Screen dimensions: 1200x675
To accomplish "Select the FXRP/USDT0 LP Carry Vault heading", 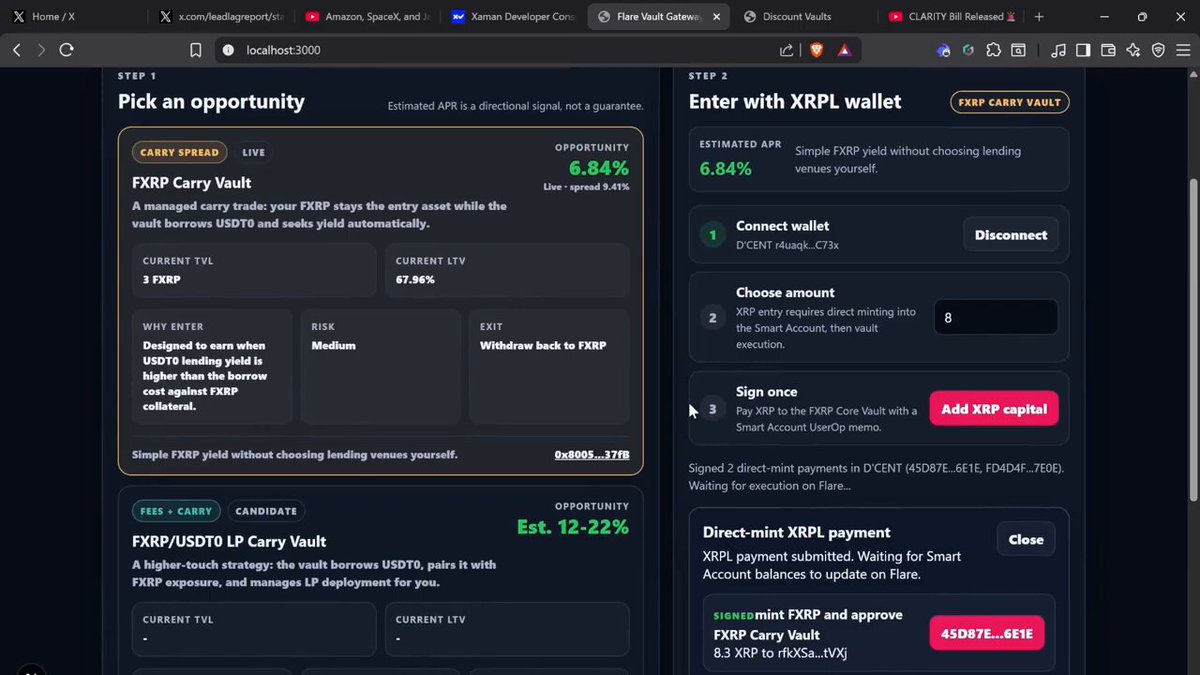I will [229, 542].
